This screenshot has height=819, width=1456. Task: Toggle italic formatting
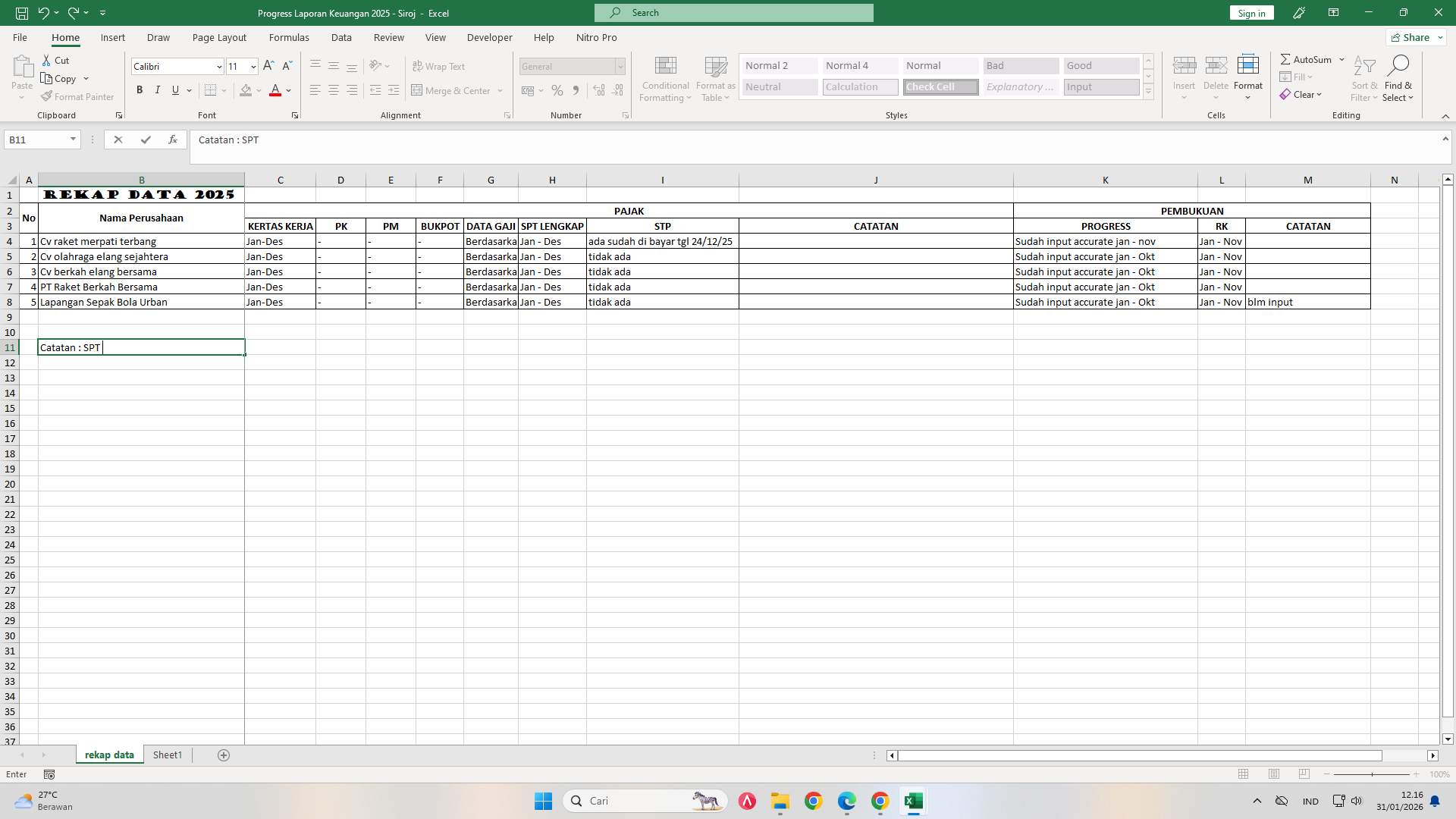[157, 89]
